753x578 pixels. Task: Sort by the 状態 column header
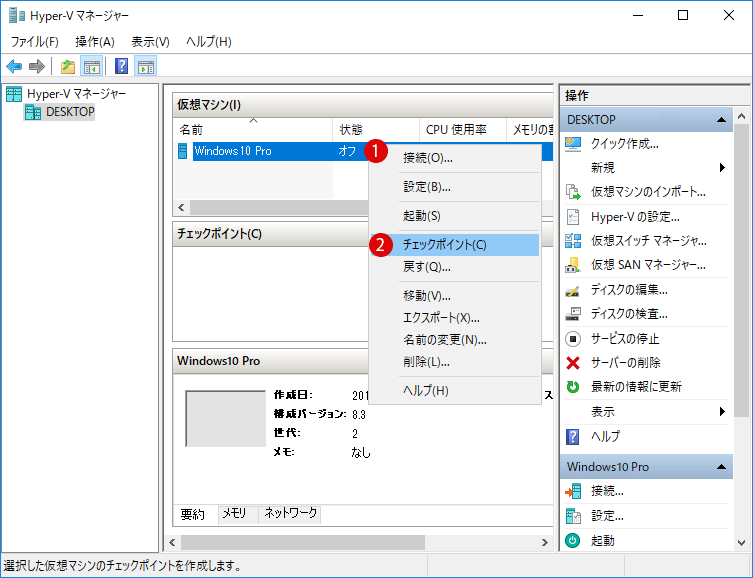(x=376, y=130)
